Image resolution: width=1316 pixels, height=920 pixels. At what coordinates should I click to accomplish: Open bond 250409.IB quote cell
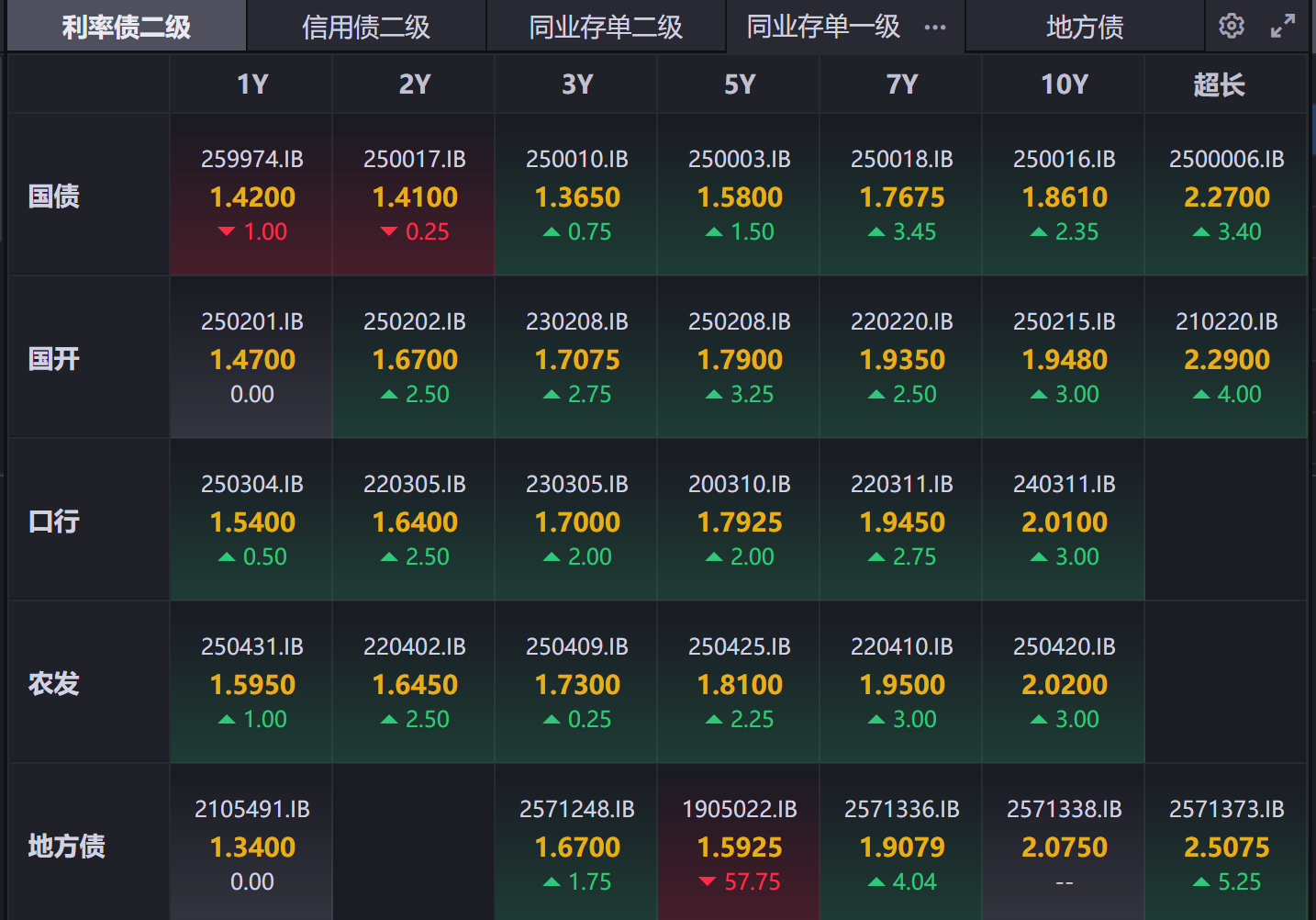coord(577,683)
